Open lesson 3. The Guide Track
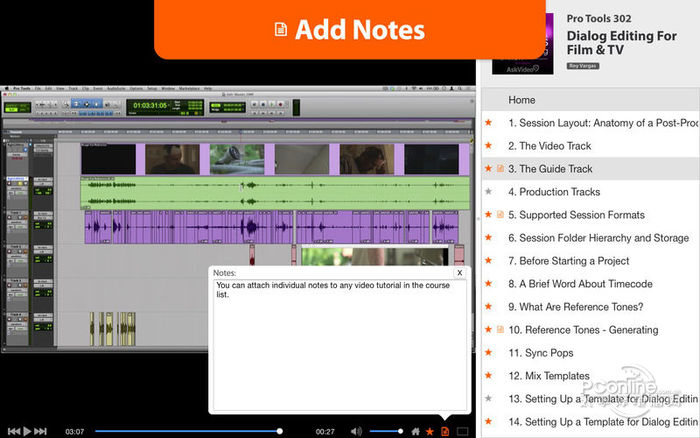 [550, 169]
